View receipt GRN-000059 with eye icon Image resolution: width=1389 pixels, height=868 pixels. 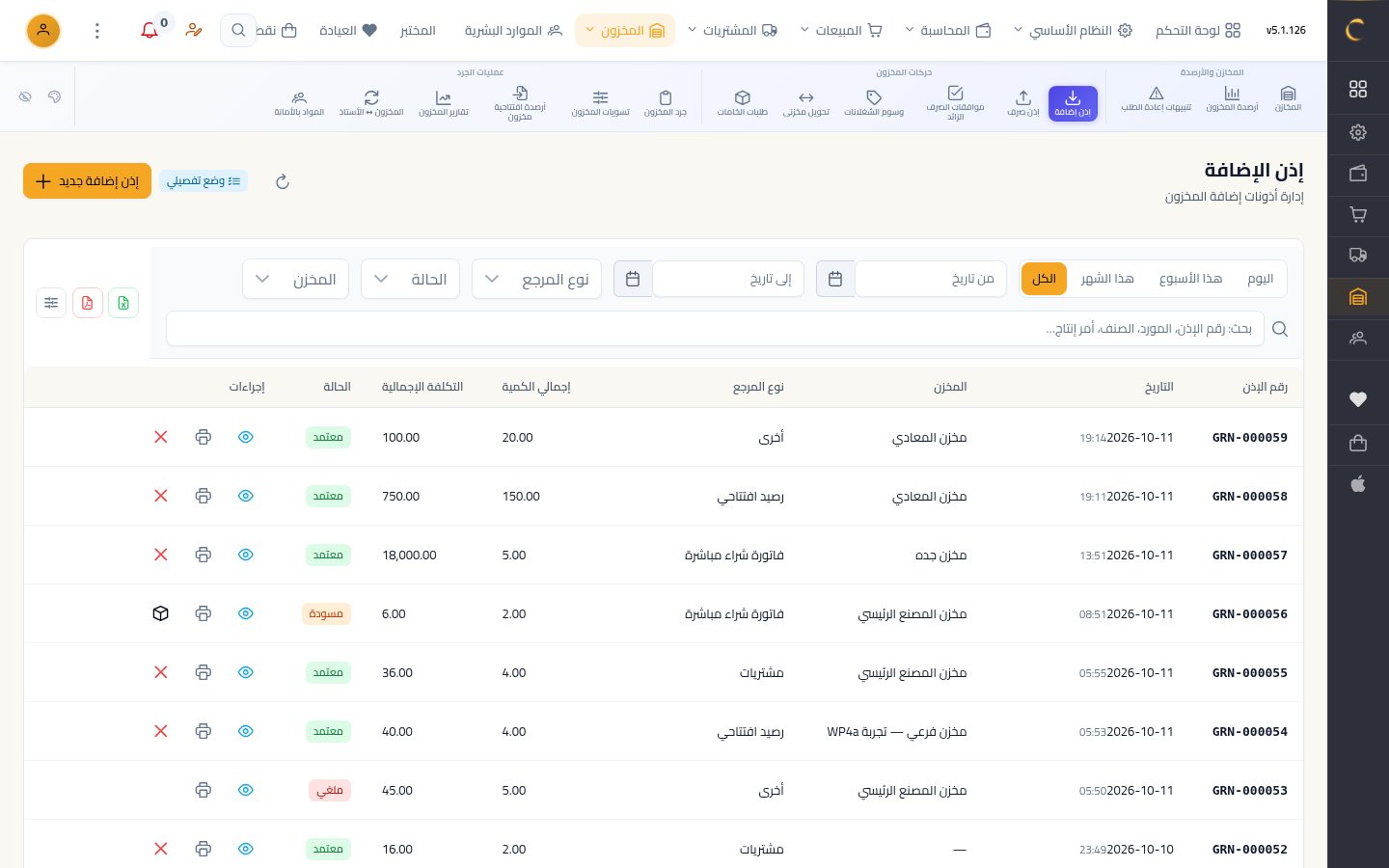pos(246,437)
